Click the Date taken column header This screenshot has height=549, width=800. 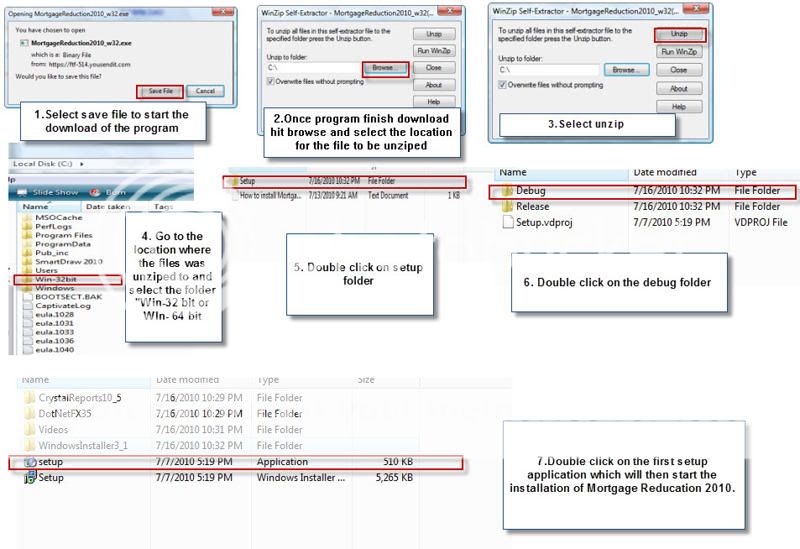[x=107, y=205]
